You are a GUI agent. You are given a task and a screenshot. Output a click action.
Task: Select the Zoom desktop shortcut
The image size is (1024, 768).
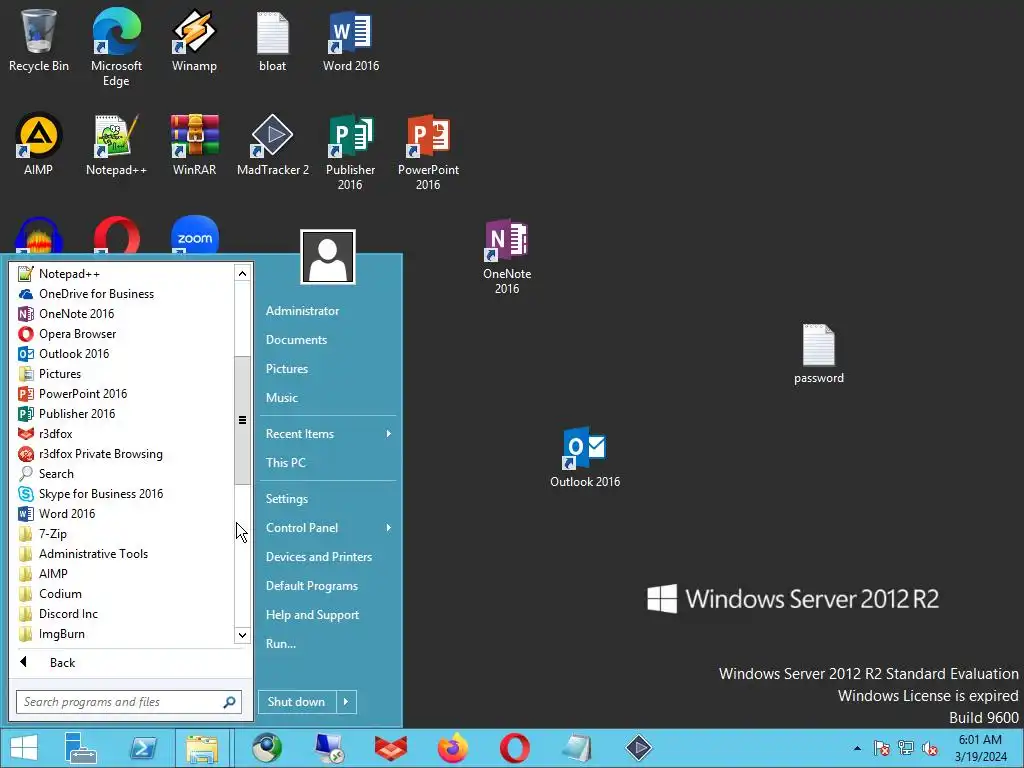[195, 235]
